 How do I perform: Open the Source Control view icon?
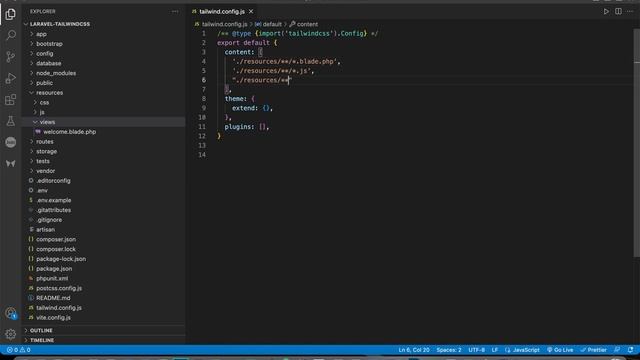point(11,57)
